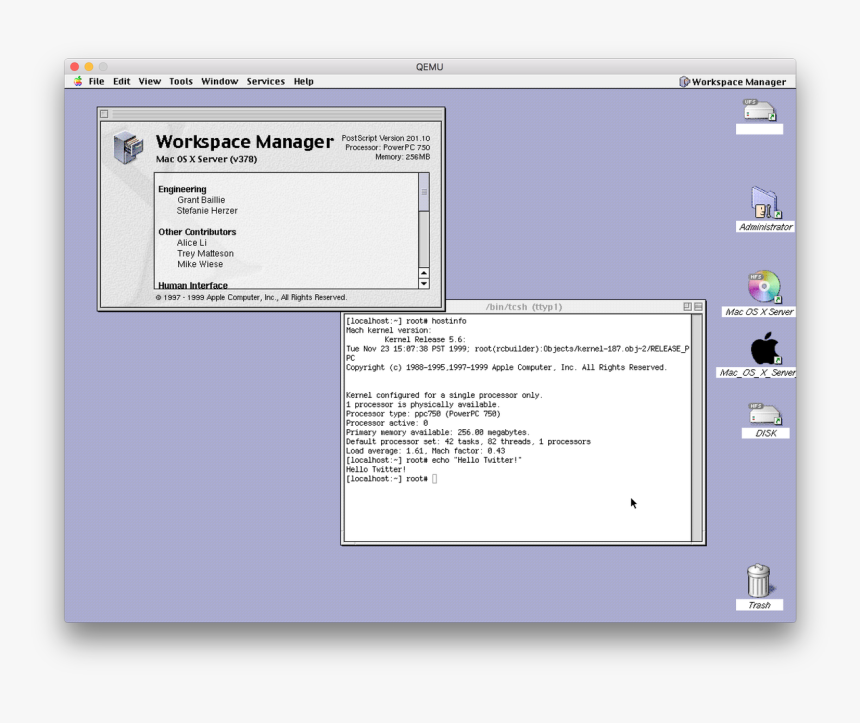Click the Workspace Manager cube logo
This screenshot has height=723, width=860.
127,144
